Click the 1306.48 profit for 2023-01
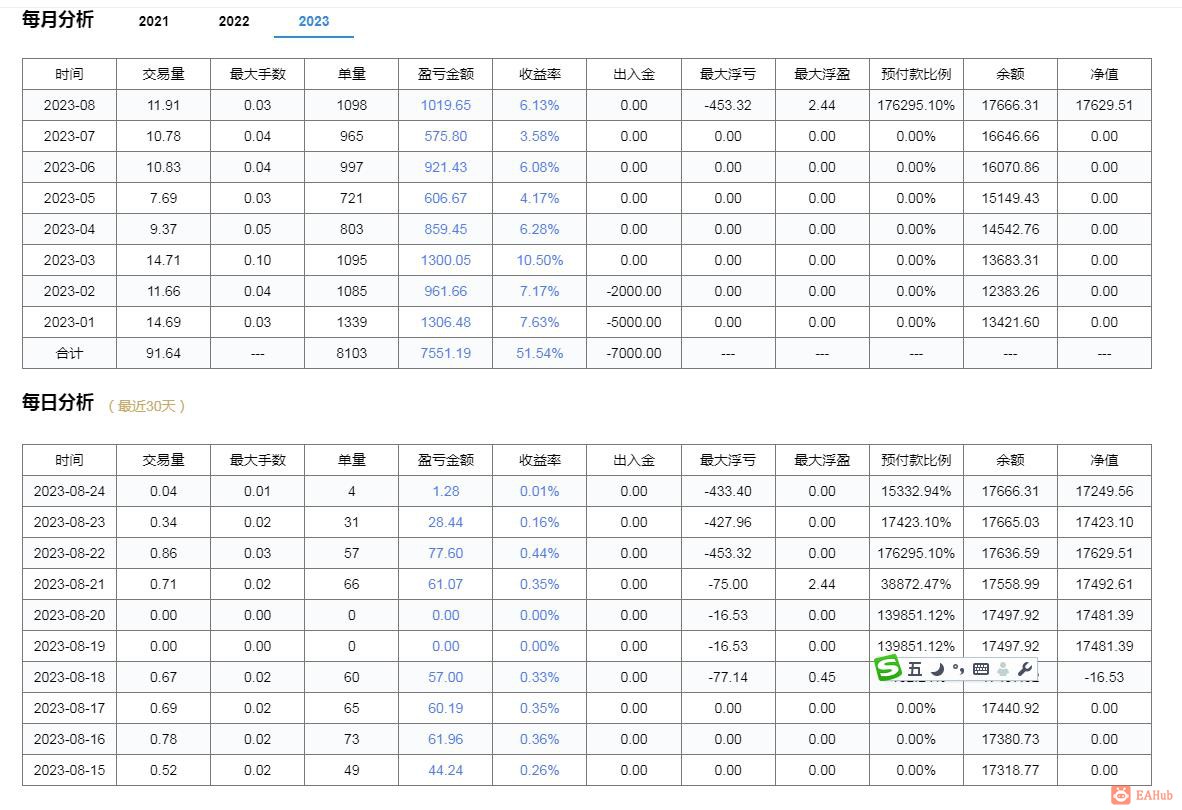 click(x=446, y=322)
